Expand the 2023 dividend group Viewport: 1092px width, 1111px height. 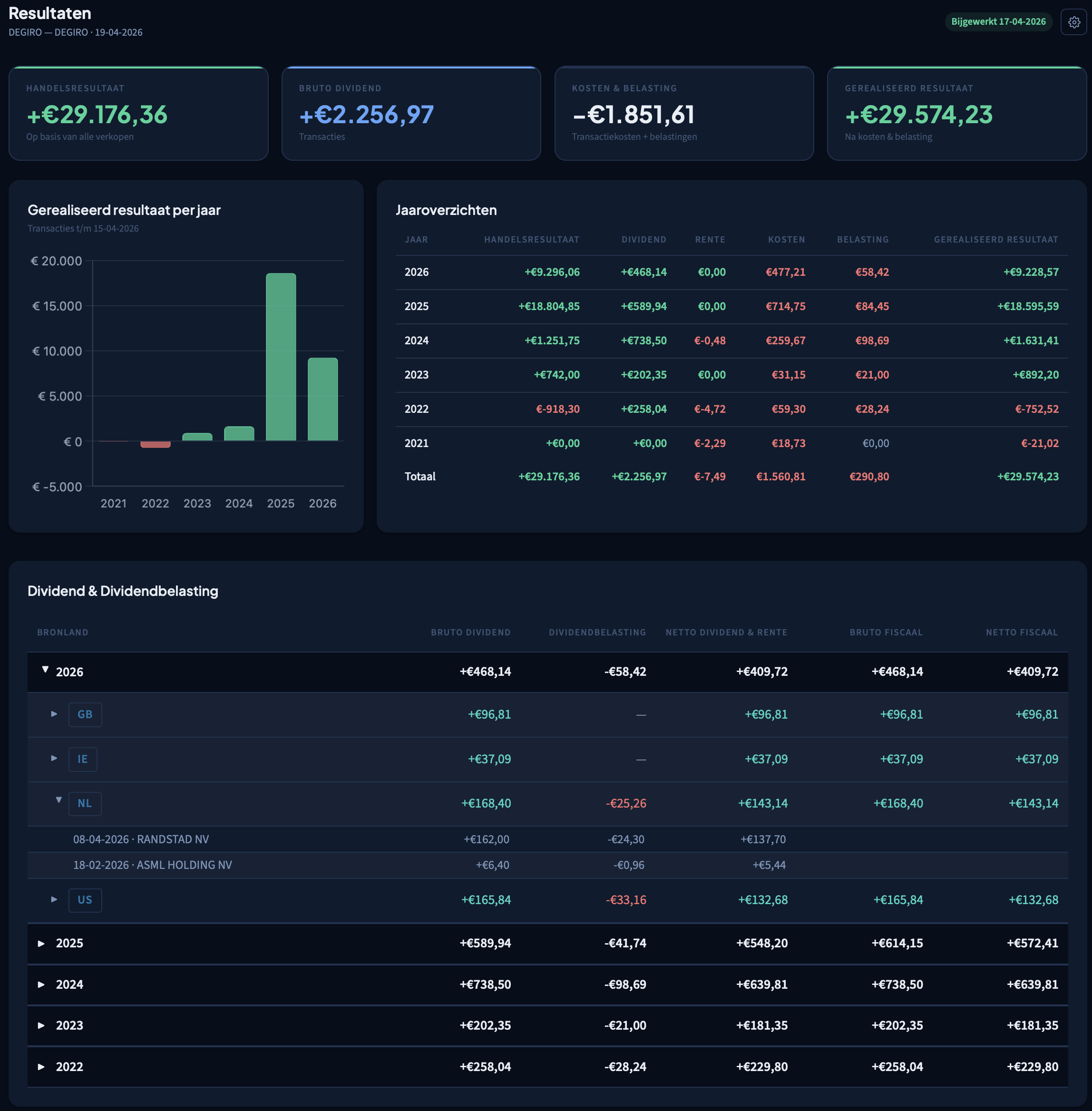point(41,1025)
